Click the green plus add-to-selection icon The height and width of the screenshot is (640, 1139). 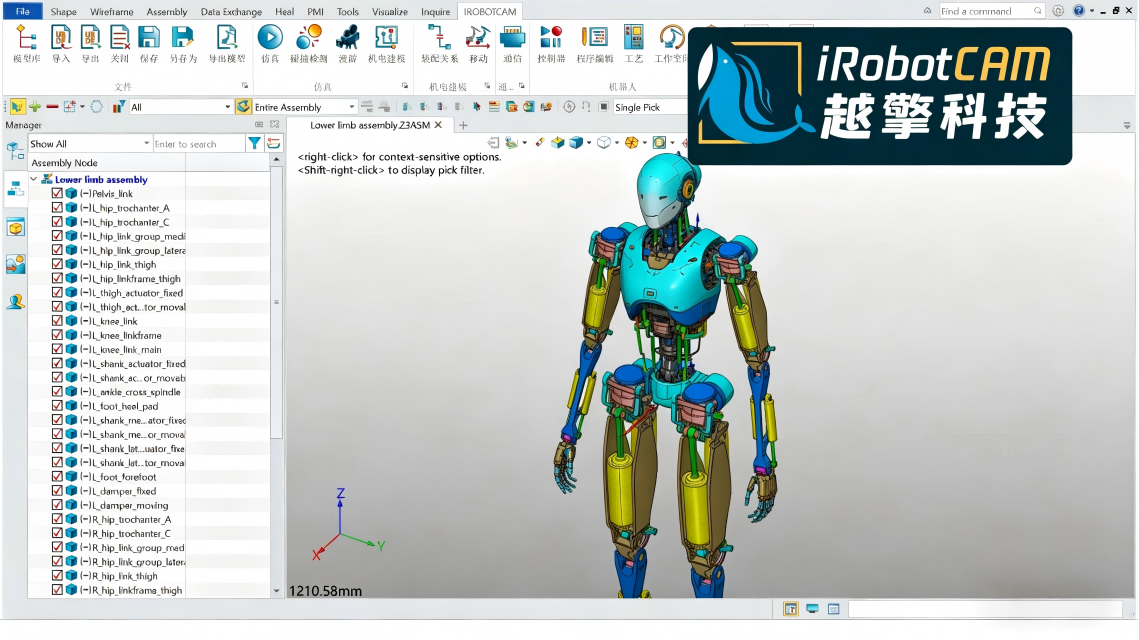[x=35, y=107]
